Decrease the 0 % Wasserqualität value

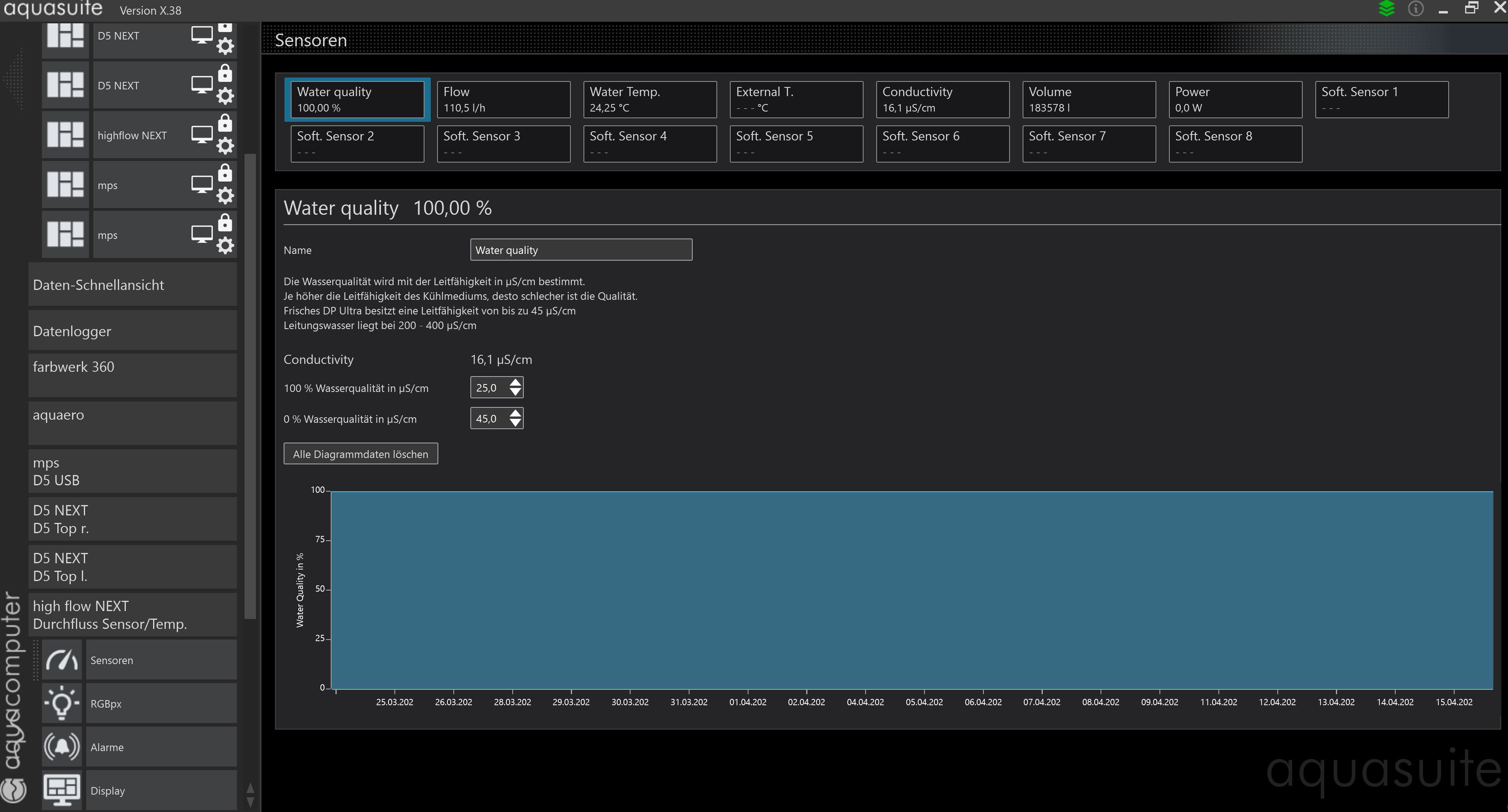pyautogui.click(x=515, y=423)
